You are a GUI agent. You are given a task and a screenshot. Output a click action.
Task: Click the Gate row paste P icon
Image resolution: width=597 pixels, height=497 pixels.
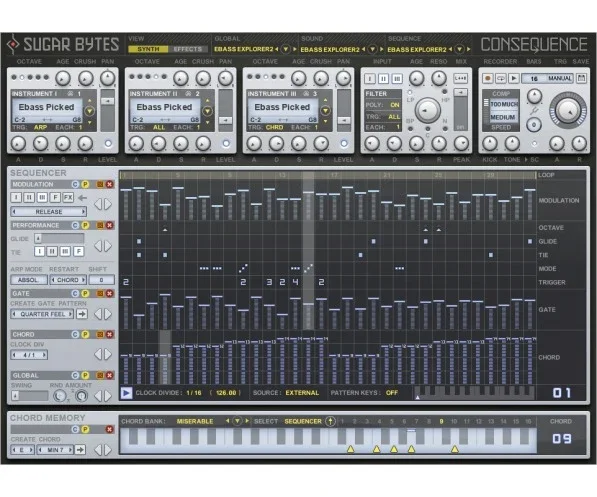tap(85, 294)
